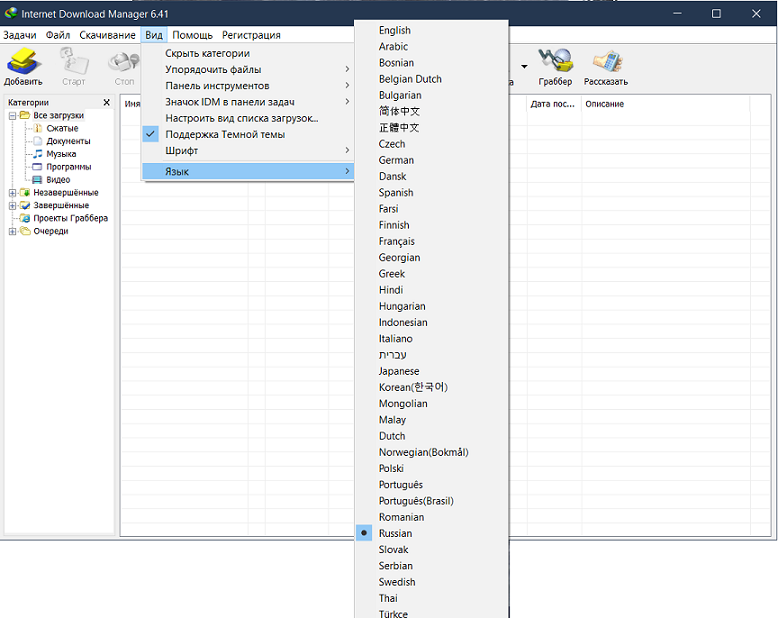Open the Язык submenu item
The width and height of the screenshot is (778, 618).
click(248, 172)
